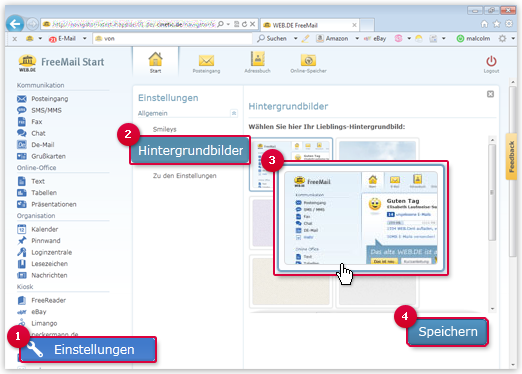The width and height of the screenshot is (522, 374).
Task: Open the Amazon toolbar shortcut
Action: (x=332, y=39)
